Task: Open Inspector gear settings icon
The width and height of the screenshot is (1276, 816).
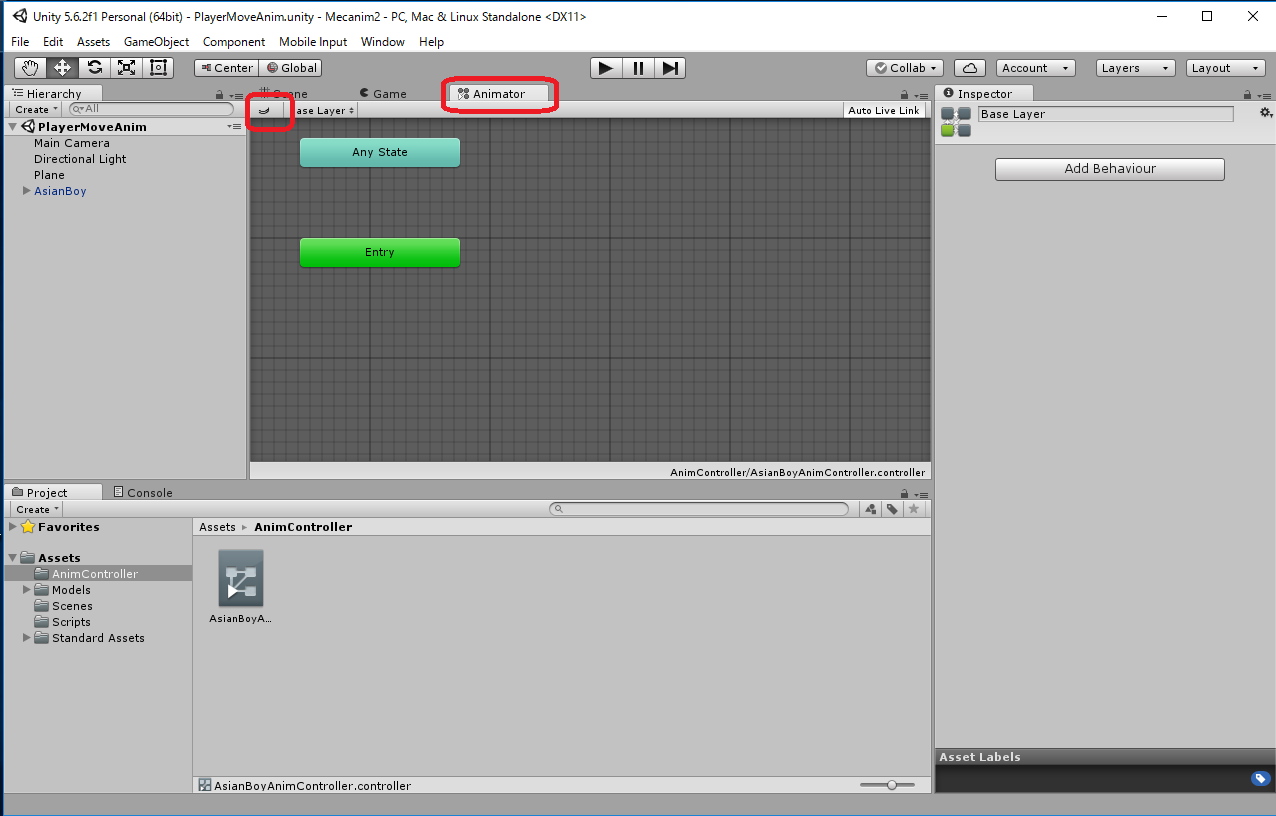Action: pyautogui.click(x=1265, y=113)
